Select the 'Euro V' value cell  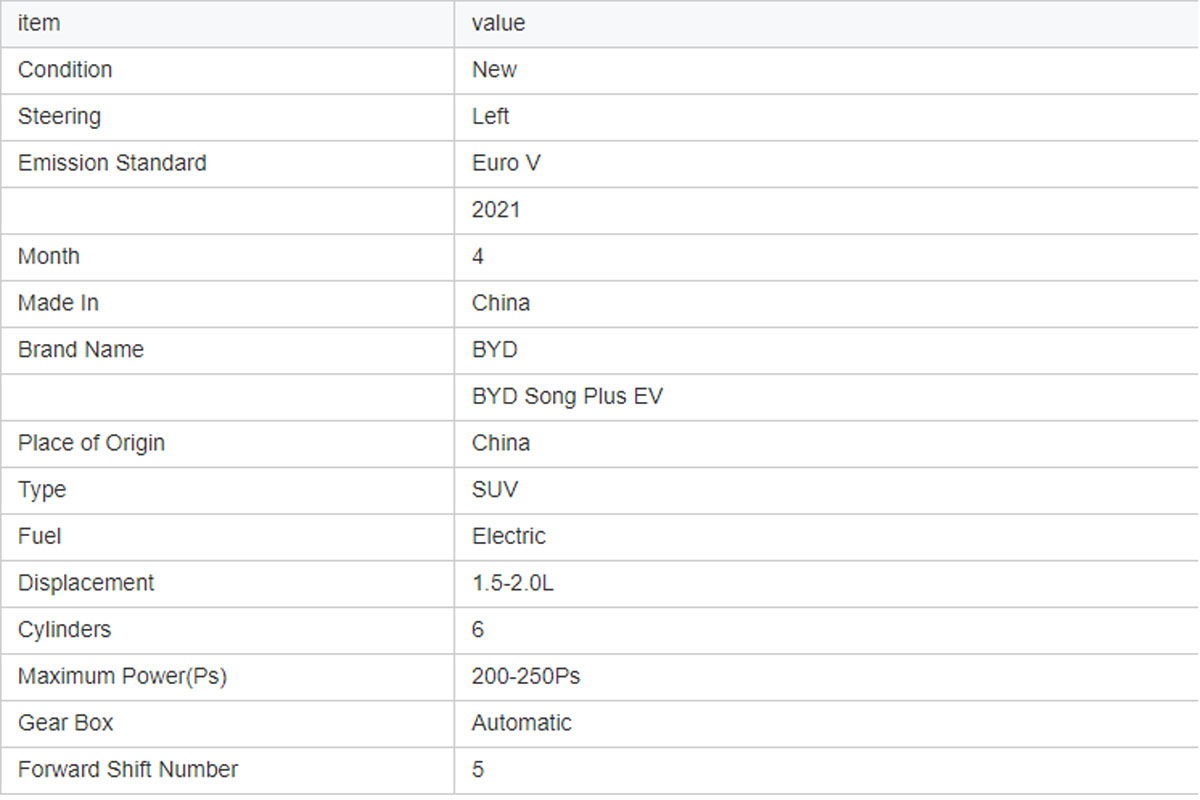pyautogui.click(x=506, y=163)
